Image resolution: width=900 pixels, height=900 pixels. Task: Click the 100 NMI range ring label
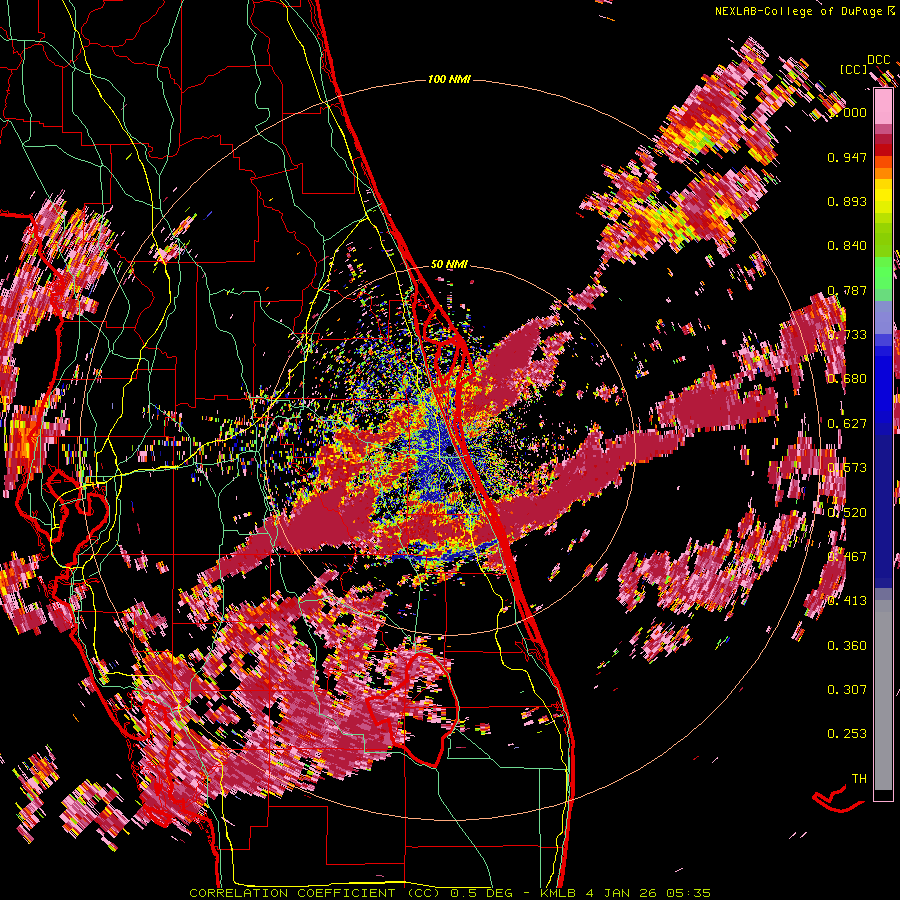(449, 79)
